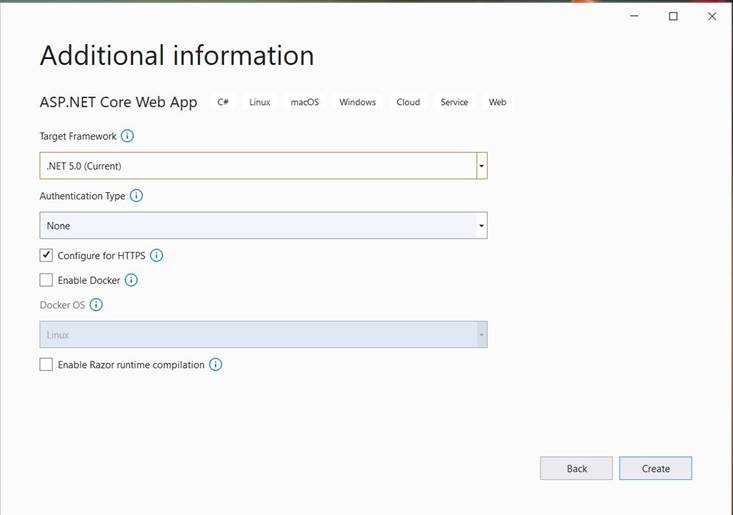
Task: Click the Back button
Action: (x=576, y=468)
